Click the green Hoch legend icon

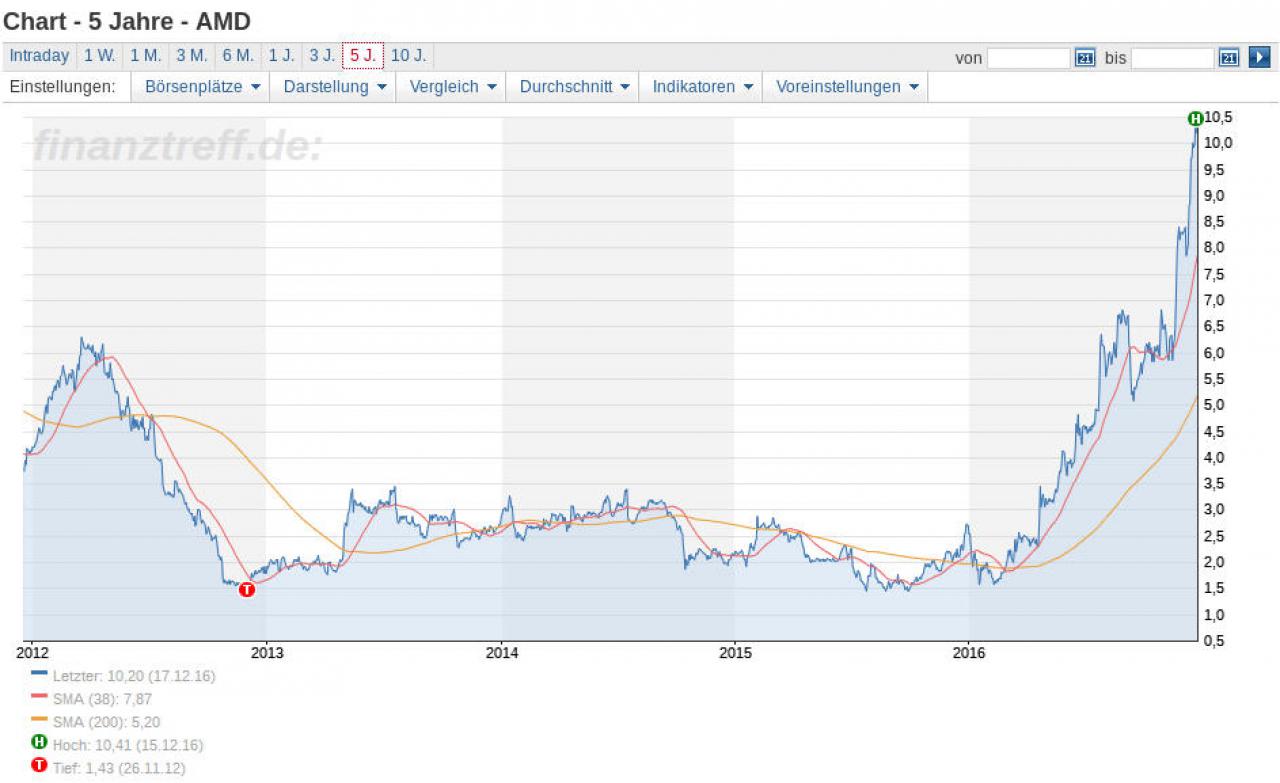click(39, 744)
